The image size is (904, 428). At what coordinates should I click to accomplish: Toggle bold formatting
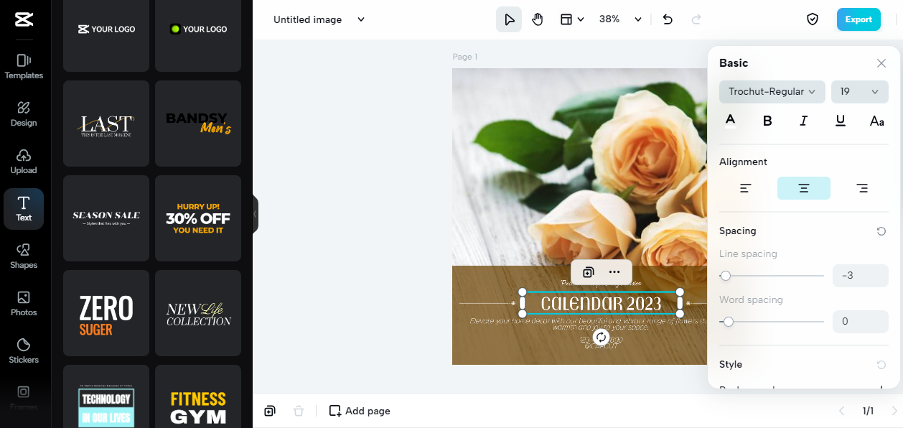(x=767, y=121)
